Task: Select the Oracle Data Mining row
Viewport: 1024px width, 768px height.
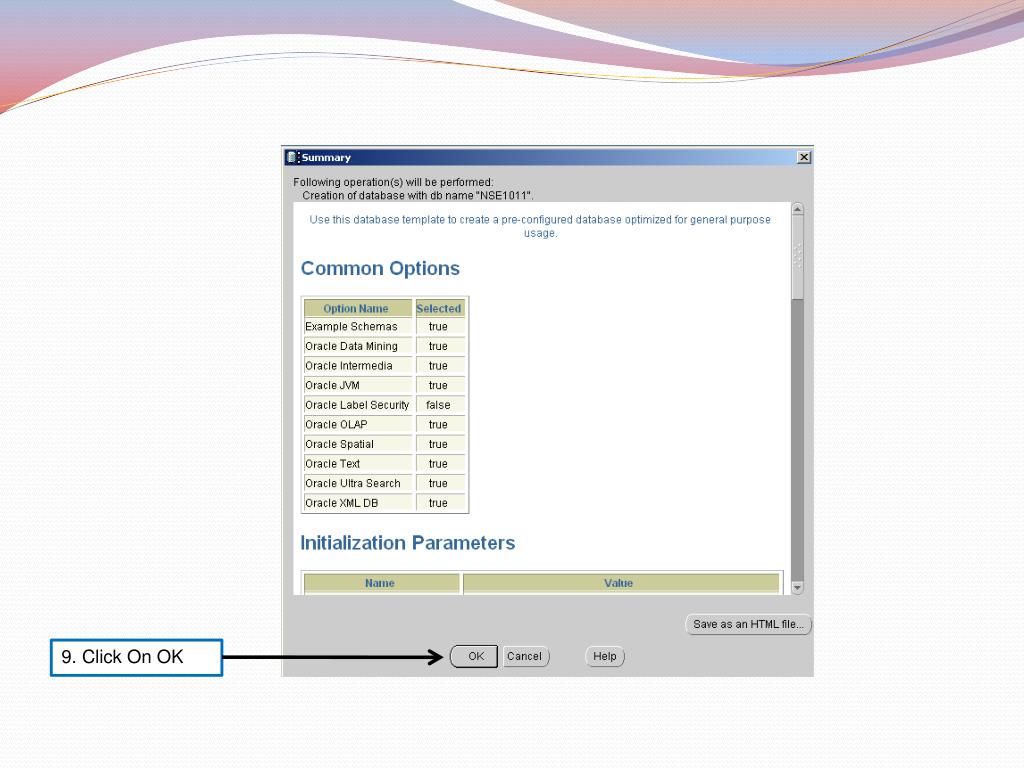Action: [x=385, y=346]
